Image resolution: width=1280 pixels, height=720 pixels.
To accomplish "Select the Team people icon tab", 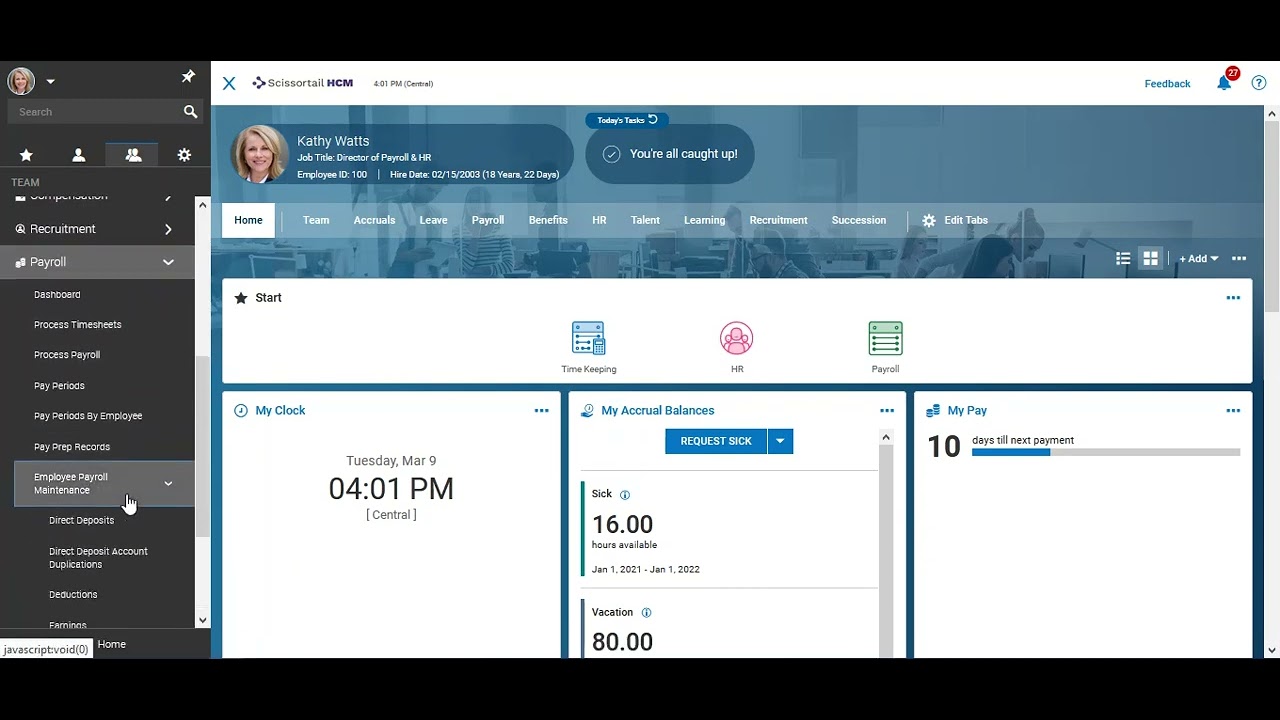I will [133, 155].
